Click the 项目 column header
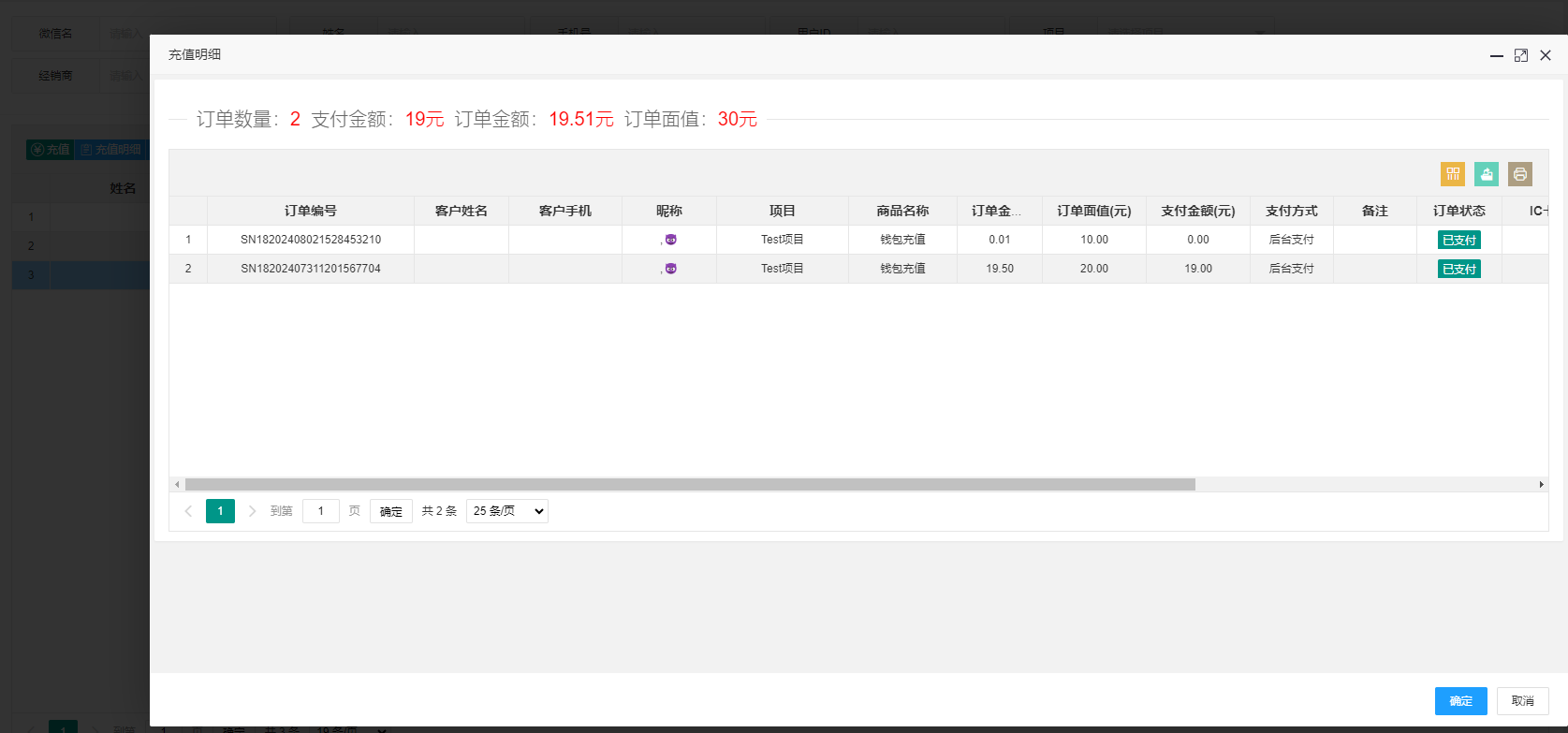This screenshot has height=733, width=1568. [x=783, y=211]
